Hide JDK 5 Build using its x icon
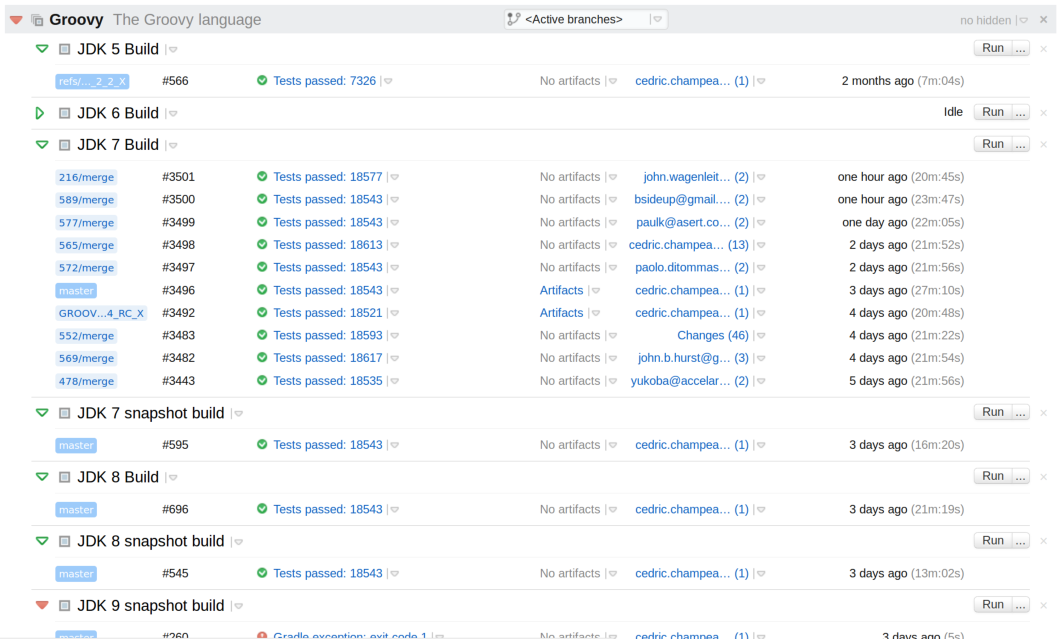 [1044, 49]
